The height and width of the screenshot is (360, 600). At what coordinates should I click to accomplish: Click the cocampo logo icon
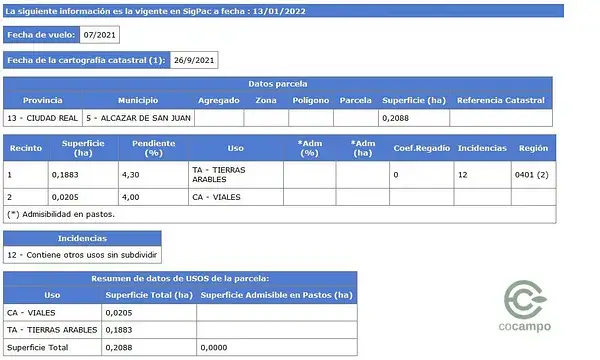[x=525, y=300]
